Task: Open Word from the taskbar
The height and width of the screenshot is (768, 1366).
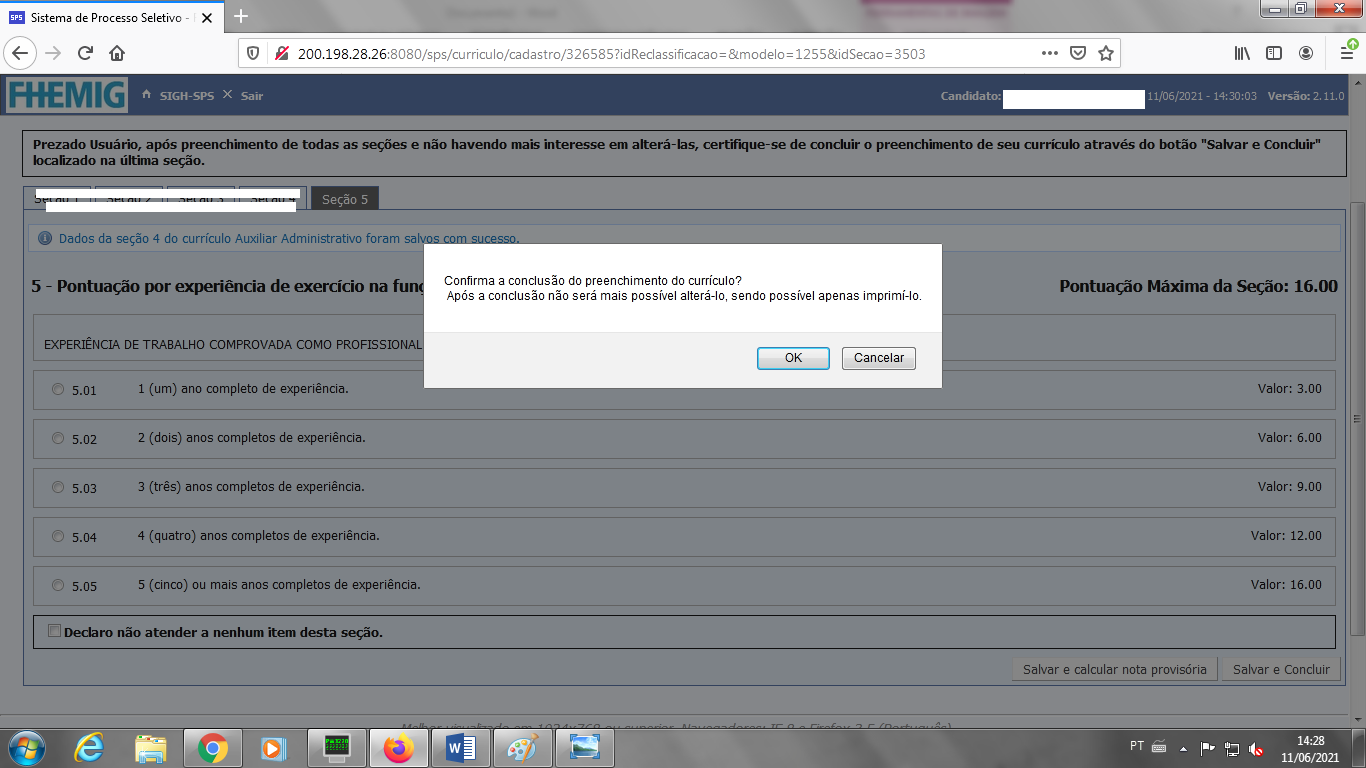Action: 461,748
